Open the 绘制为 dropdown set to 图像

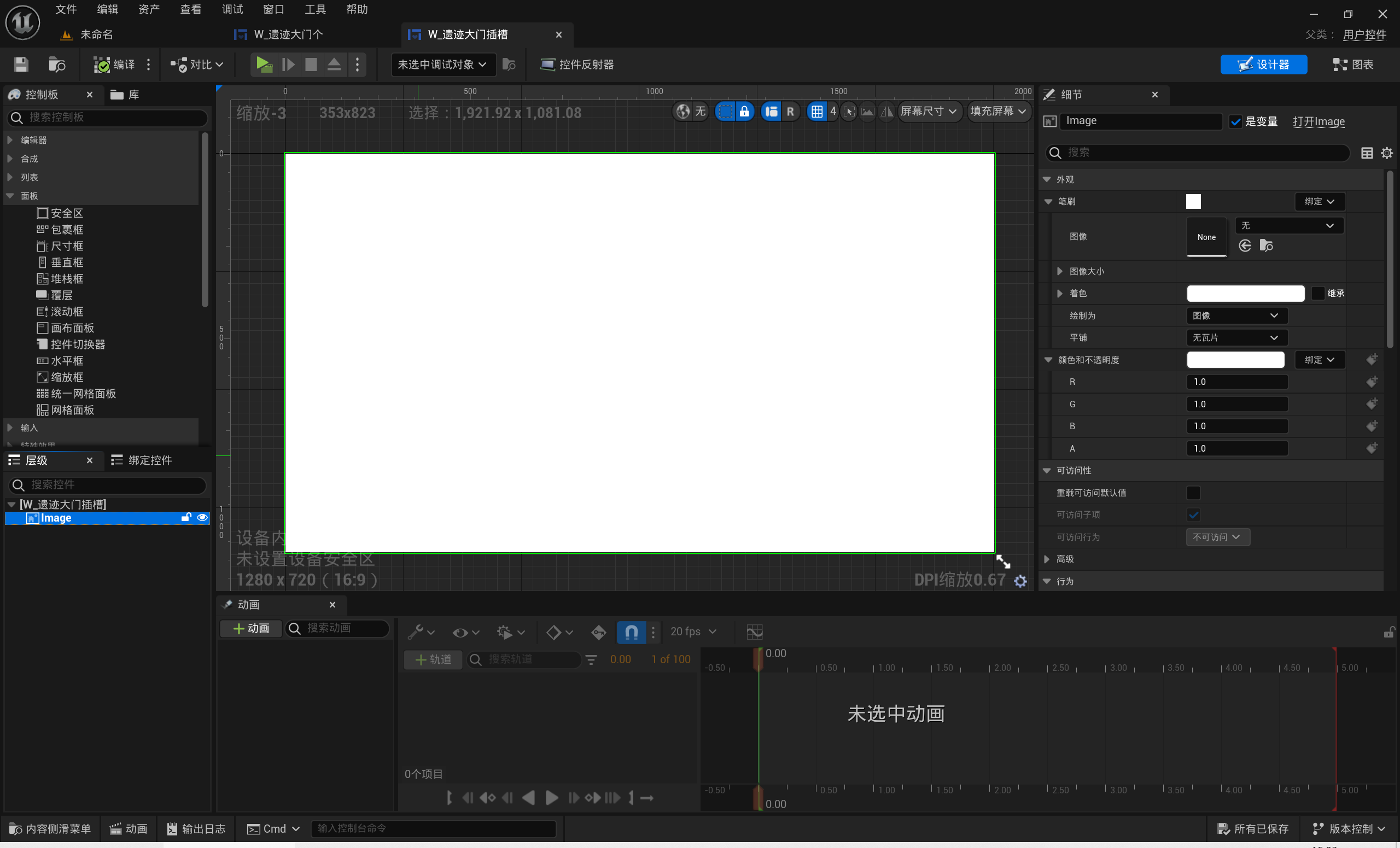click(x=1236, y=316)
